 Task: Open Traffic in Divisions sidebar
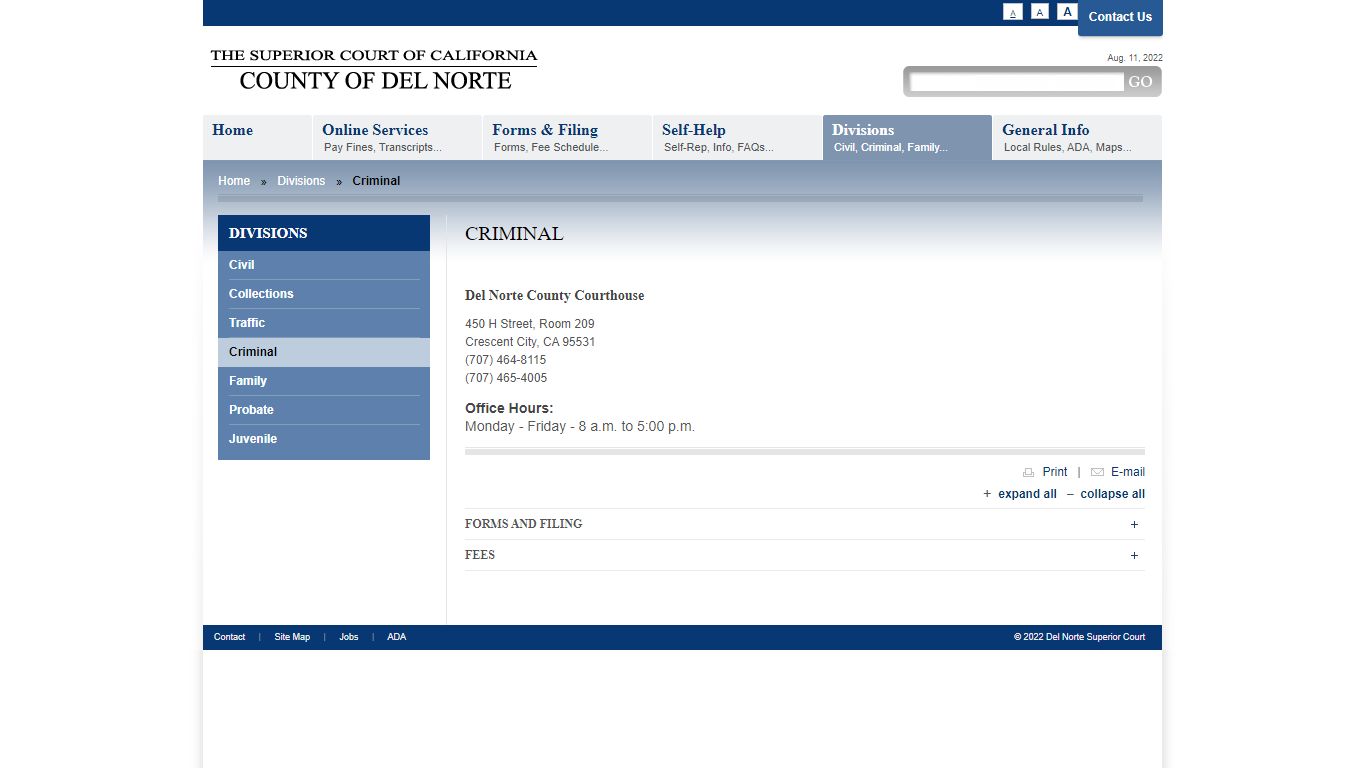(x=324, y=323)
